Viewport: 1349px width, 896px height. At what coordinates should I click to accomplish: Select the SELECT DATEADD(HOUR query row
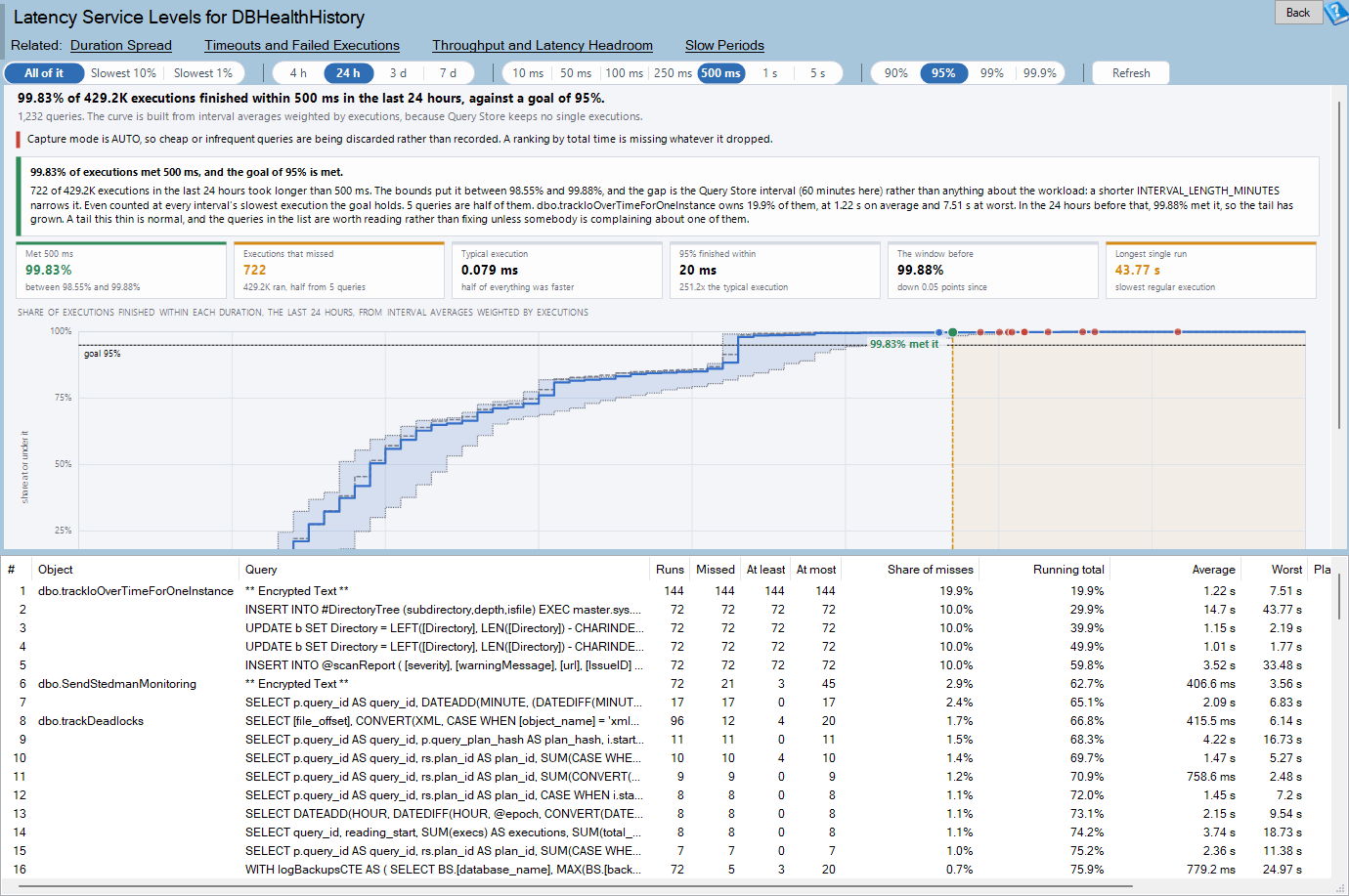pyautogui.click(x=668, y=814)
